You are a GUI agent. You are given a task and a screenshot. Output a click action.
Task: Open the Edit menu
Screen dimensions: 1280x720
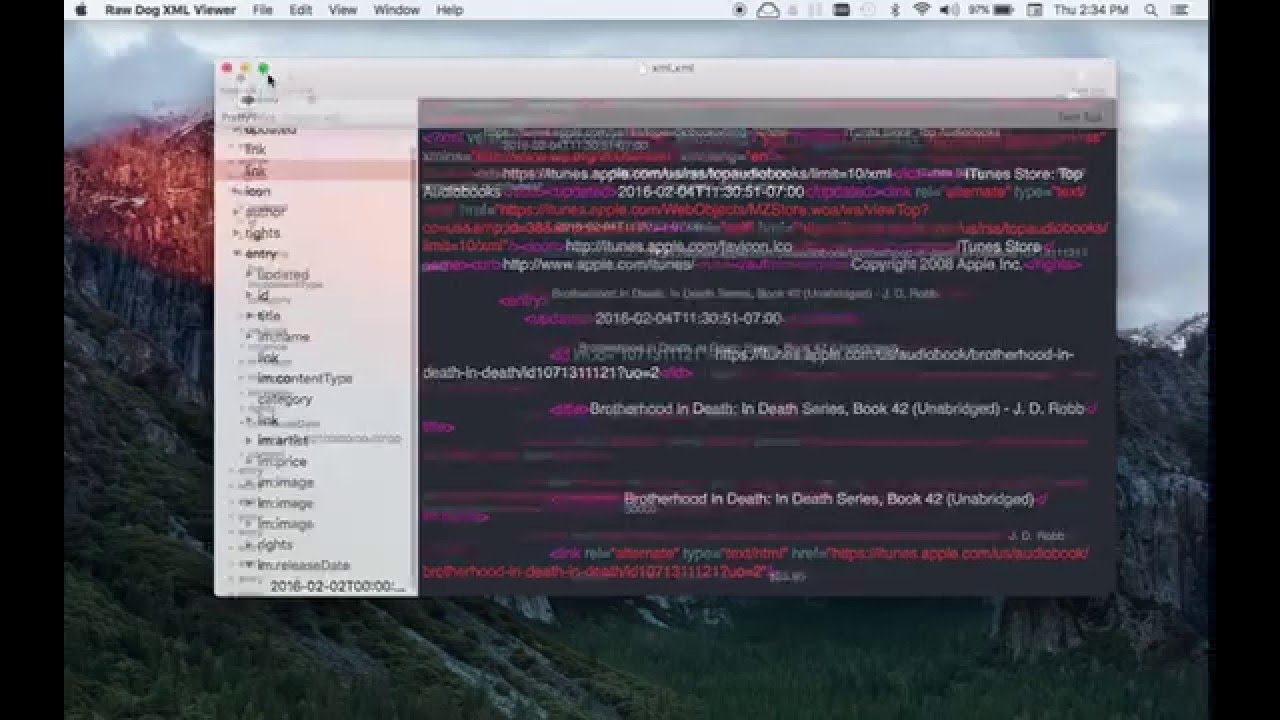[301, 10]
